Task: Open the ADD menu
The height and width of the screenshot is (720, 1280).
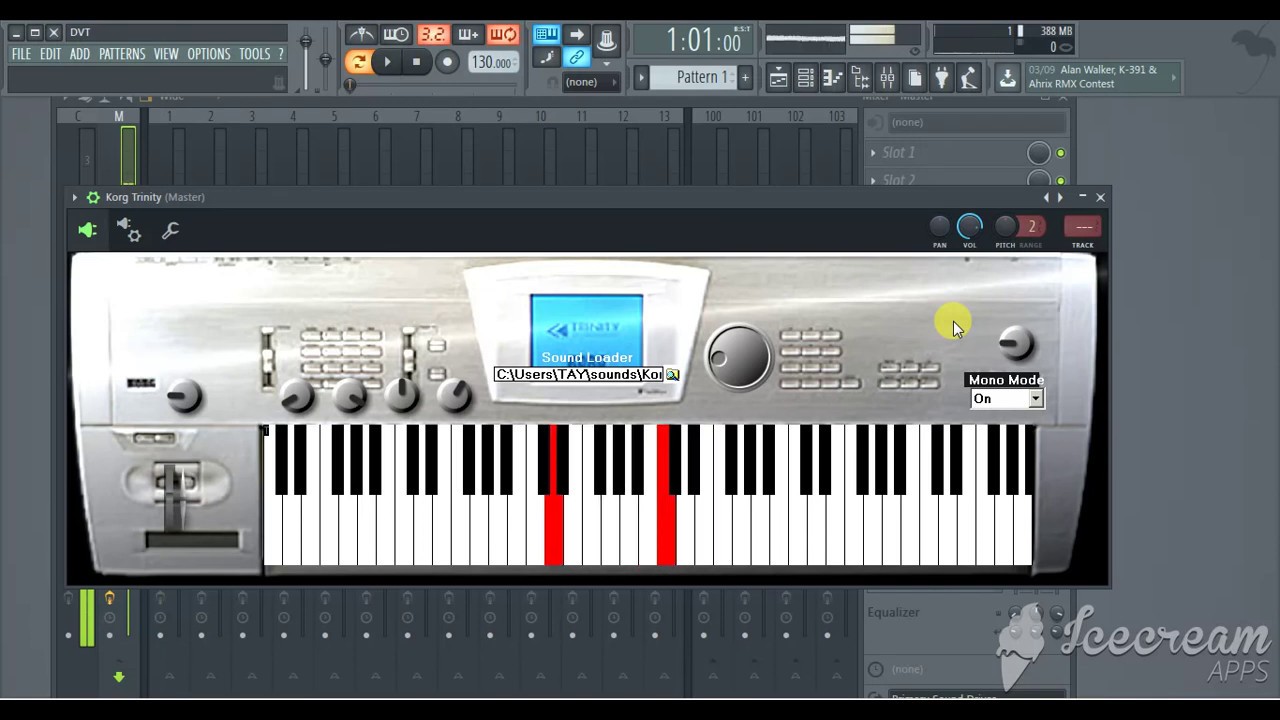Action: point(80,54)
